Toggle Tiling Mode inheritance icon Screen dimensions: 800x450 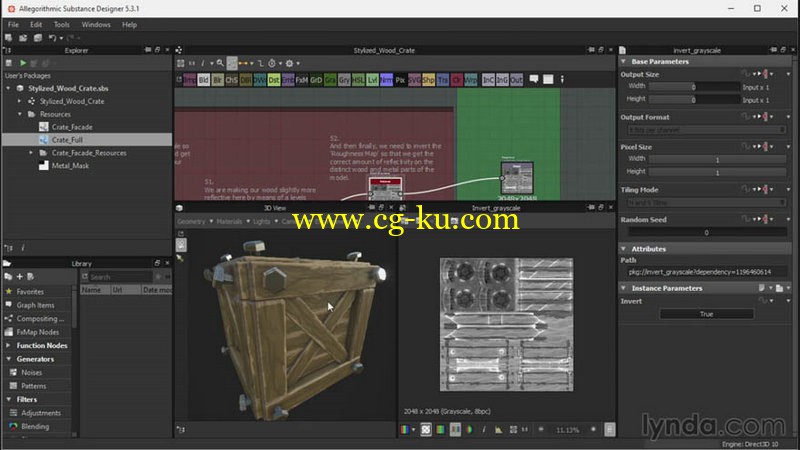tap(765, 190)
